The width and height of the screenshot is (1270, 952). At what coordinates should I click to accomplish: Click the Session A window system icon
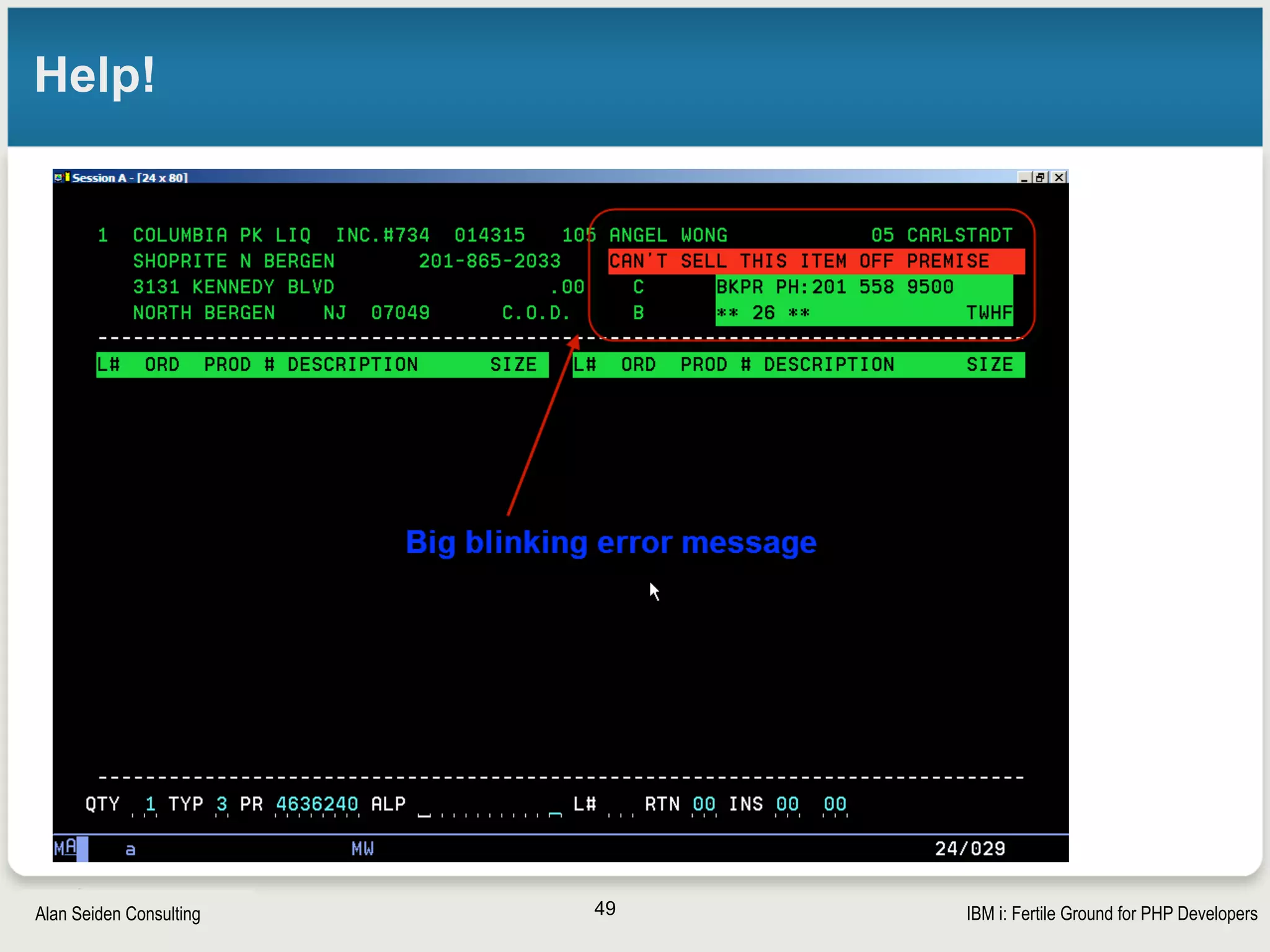(x=60, y=178)
